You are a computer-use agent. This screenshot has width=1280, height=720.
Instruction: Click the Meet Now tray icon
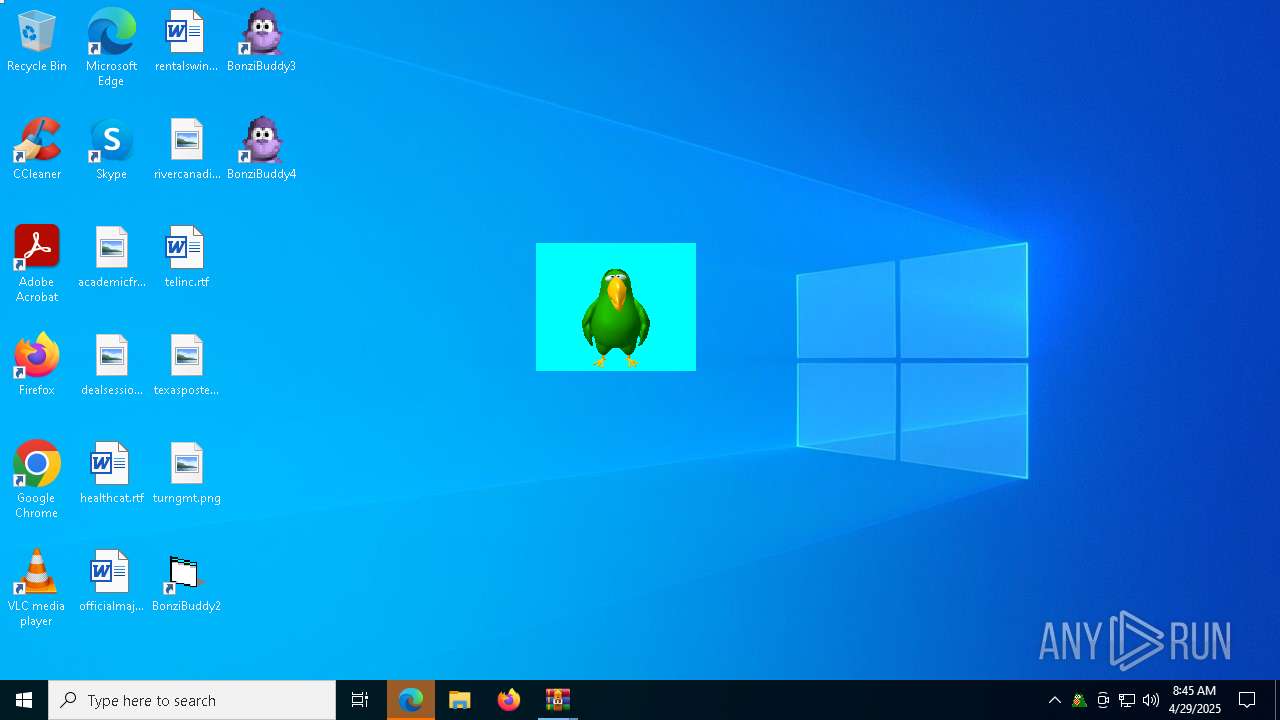pos(1103,700)
